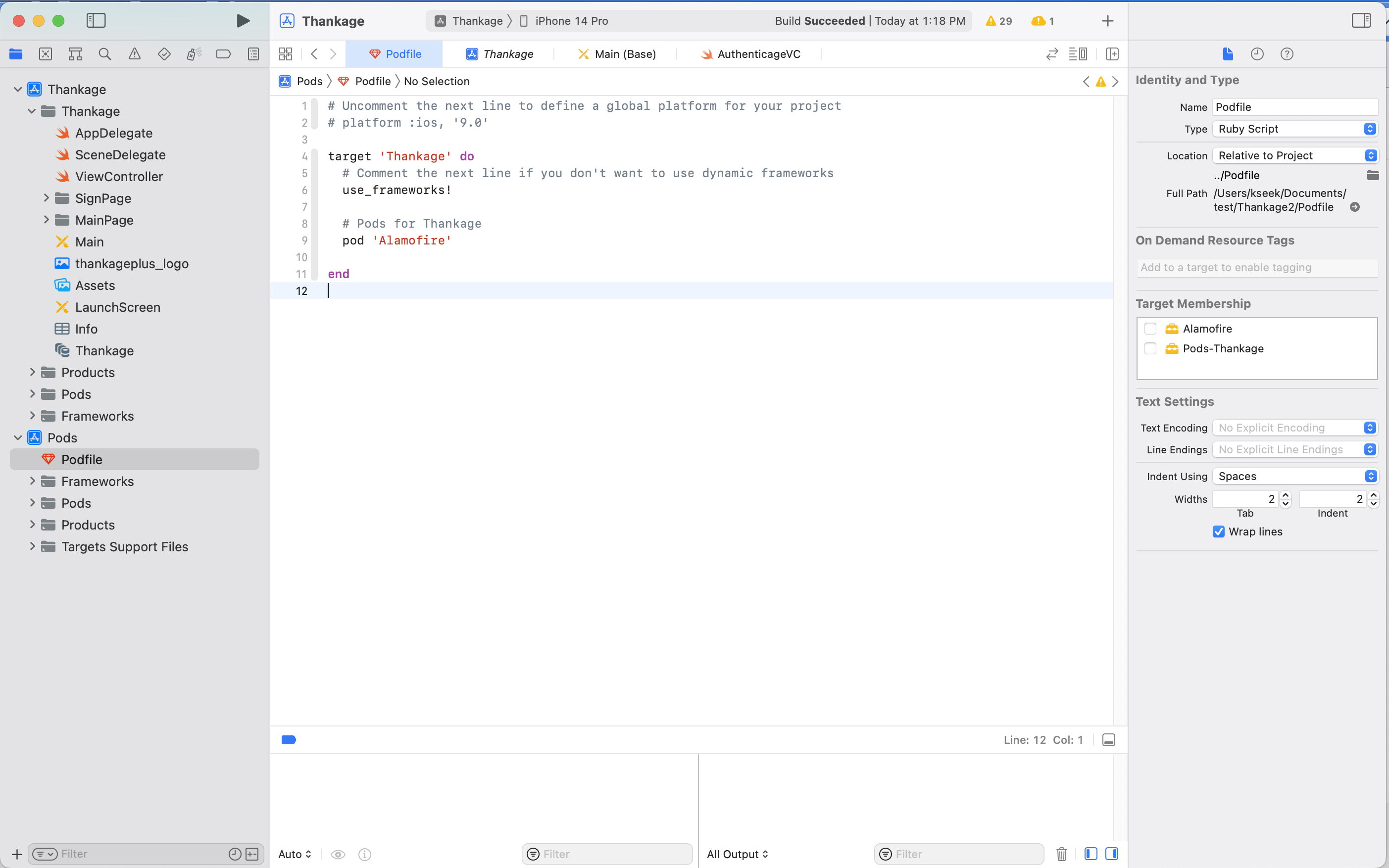Check the Pods-Thankage target membership checkbox
1389x868 pixels.
point(1150,348)
